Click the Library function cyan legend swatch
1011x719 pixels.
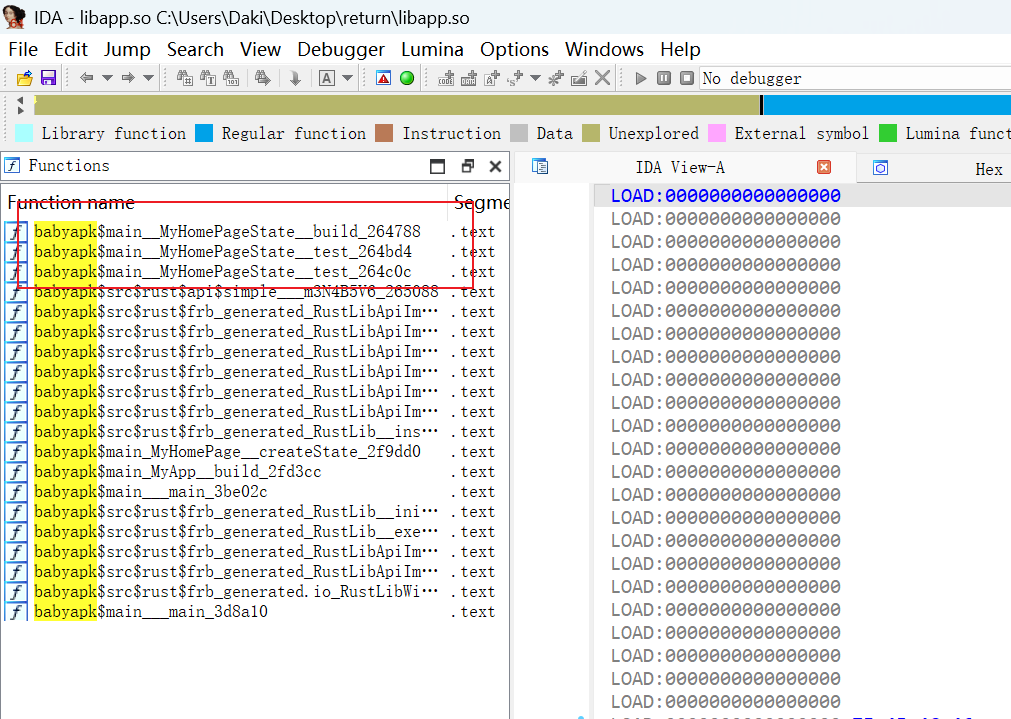pos(24,133)
